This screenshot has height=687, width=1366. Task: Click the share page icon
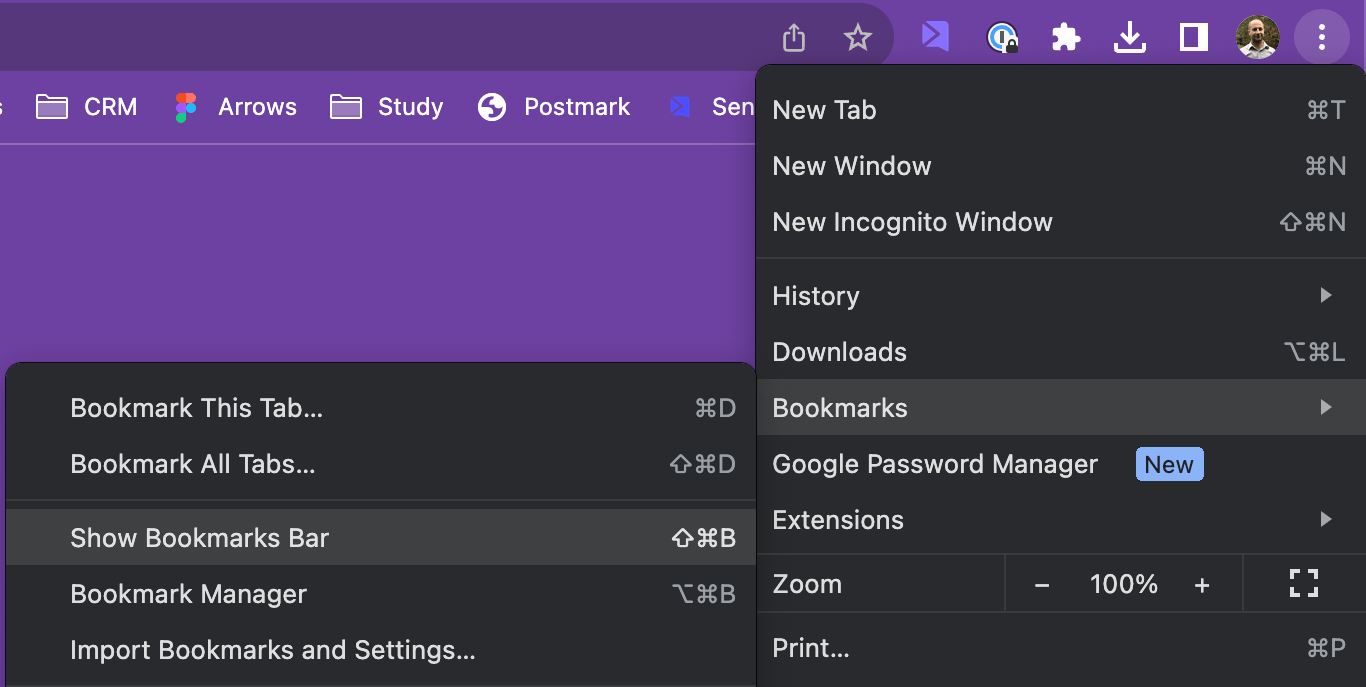(793, 38)
